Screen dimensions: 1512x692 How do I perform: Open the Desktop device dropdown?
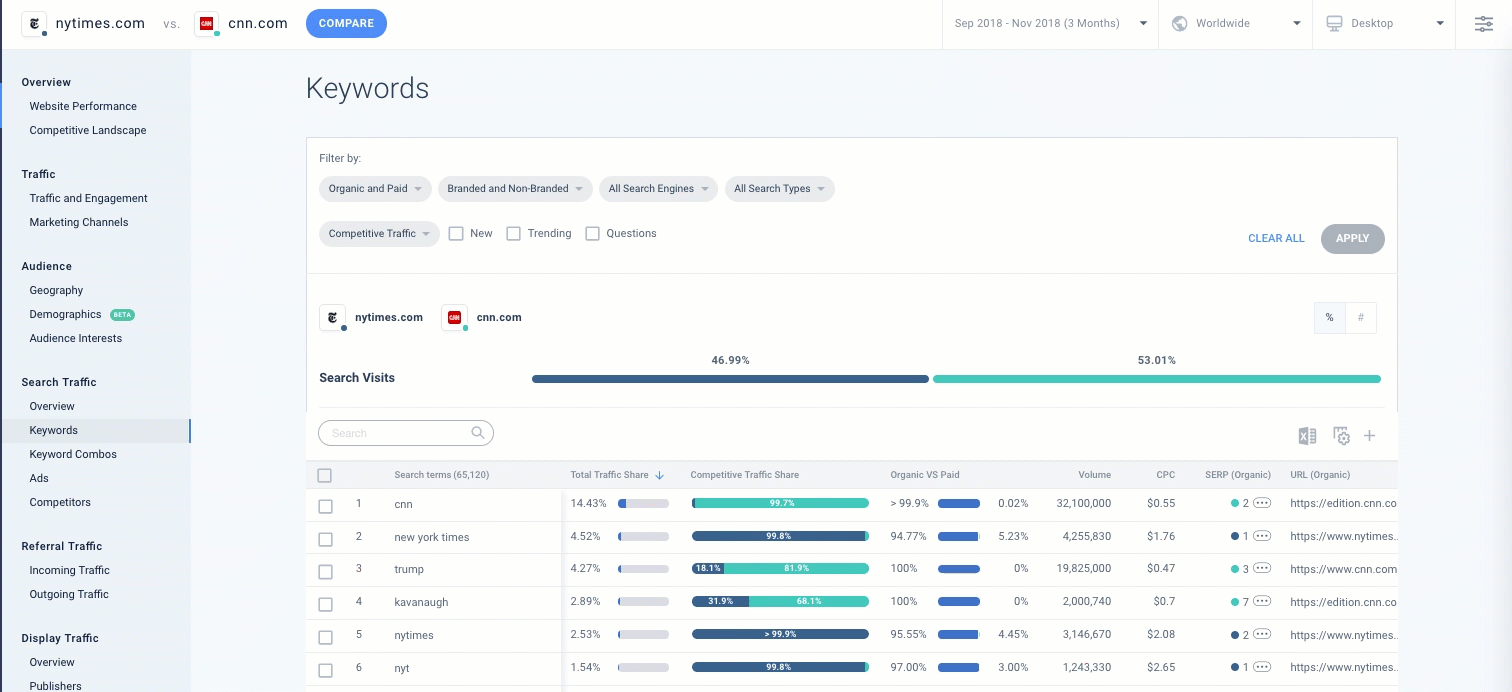coord(1386,23)
